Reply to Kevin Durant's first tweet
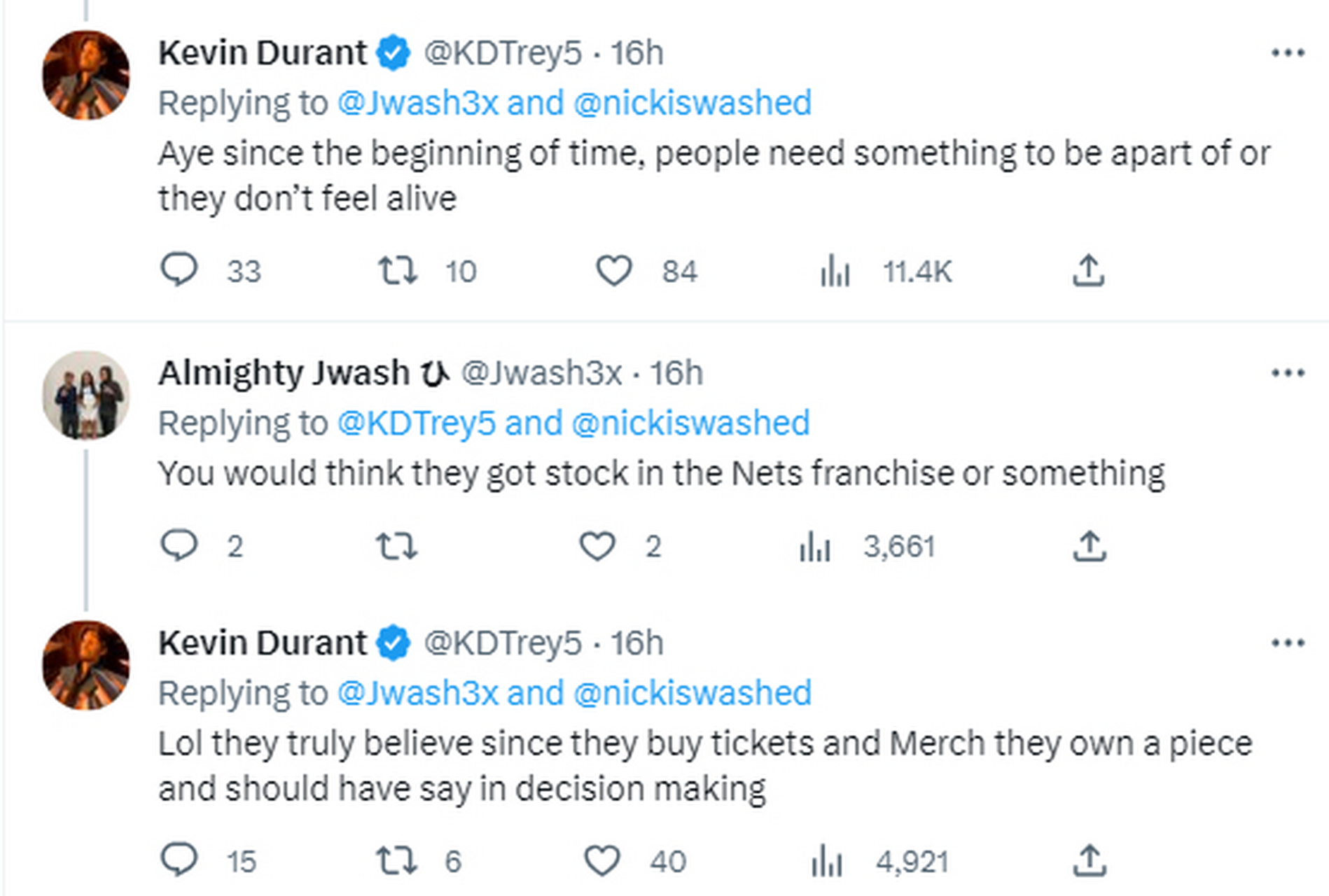 pyautogui.click(x=179, y=270)
